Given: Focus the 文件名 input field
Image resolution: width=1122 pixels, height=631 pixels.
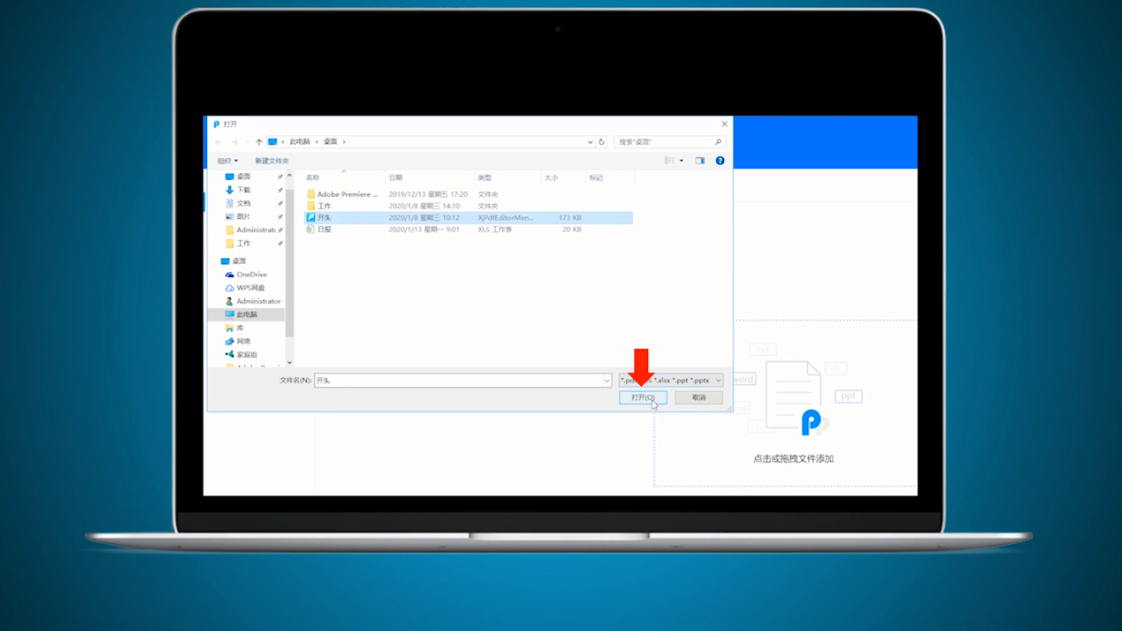Looking at the screenshot, I should pyautogui.click(x=463, y=381).
